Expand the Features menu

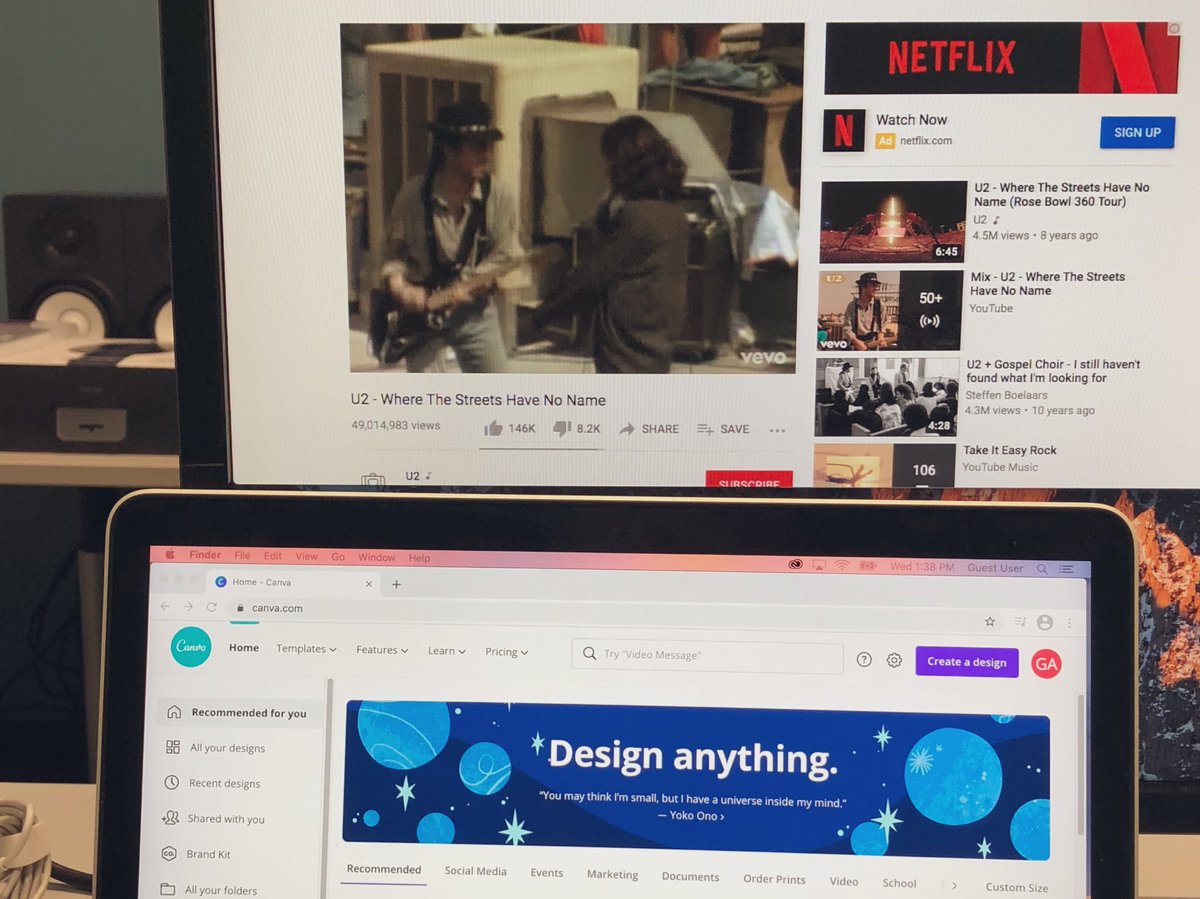(x=381, y=650)
